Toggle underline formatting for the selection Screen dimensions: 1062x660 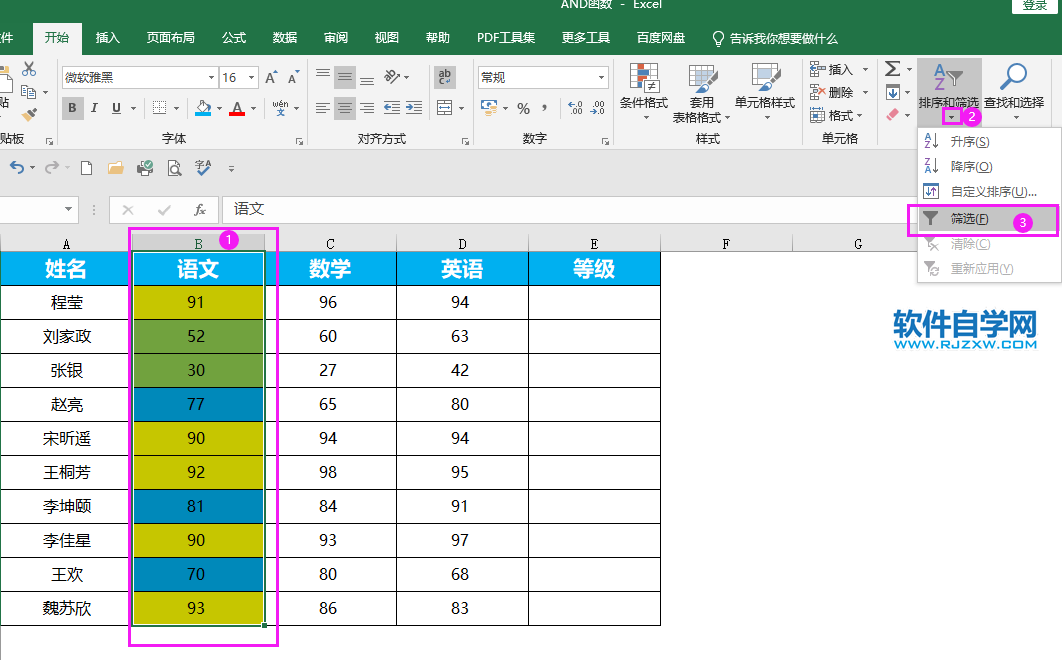[114, 107]
